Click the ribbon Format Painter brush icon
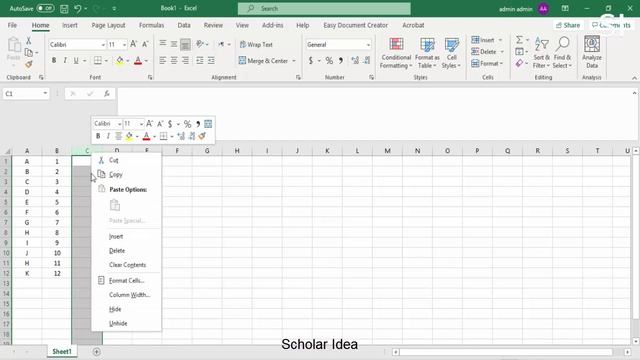640x360 pixels. [29, 64]
